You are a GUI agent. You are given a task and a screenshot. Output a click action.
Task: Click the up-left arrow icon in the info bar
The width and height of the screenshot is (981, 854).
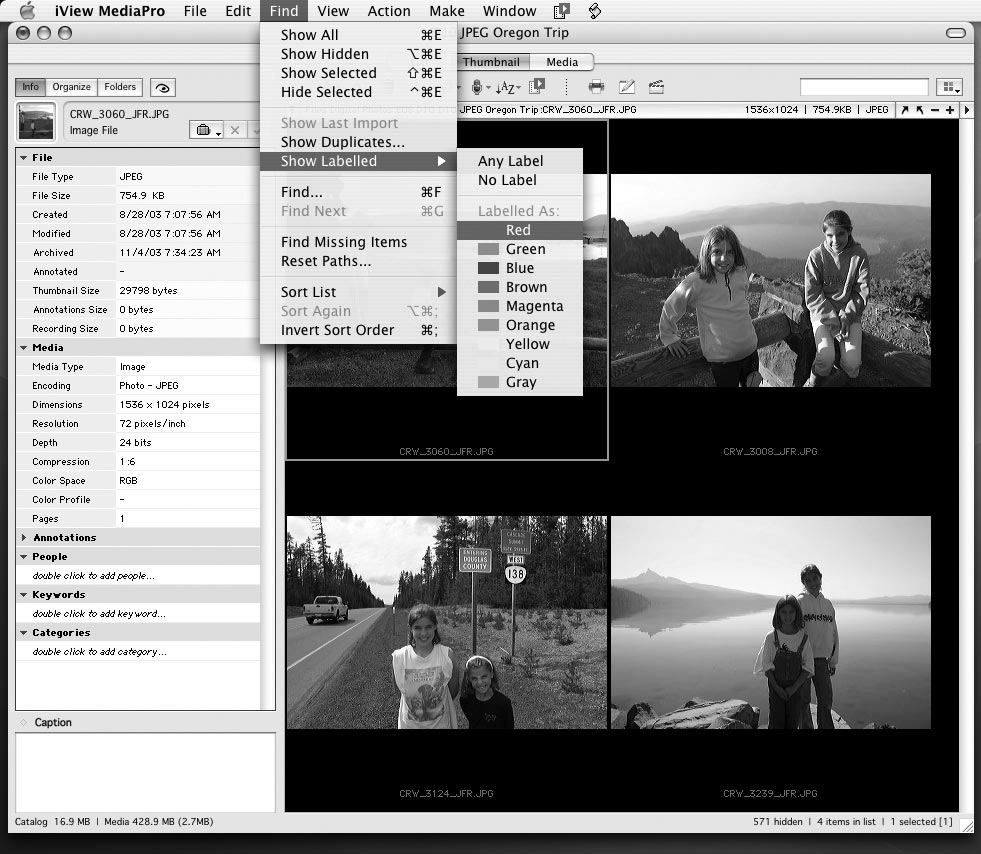(920, 110)
